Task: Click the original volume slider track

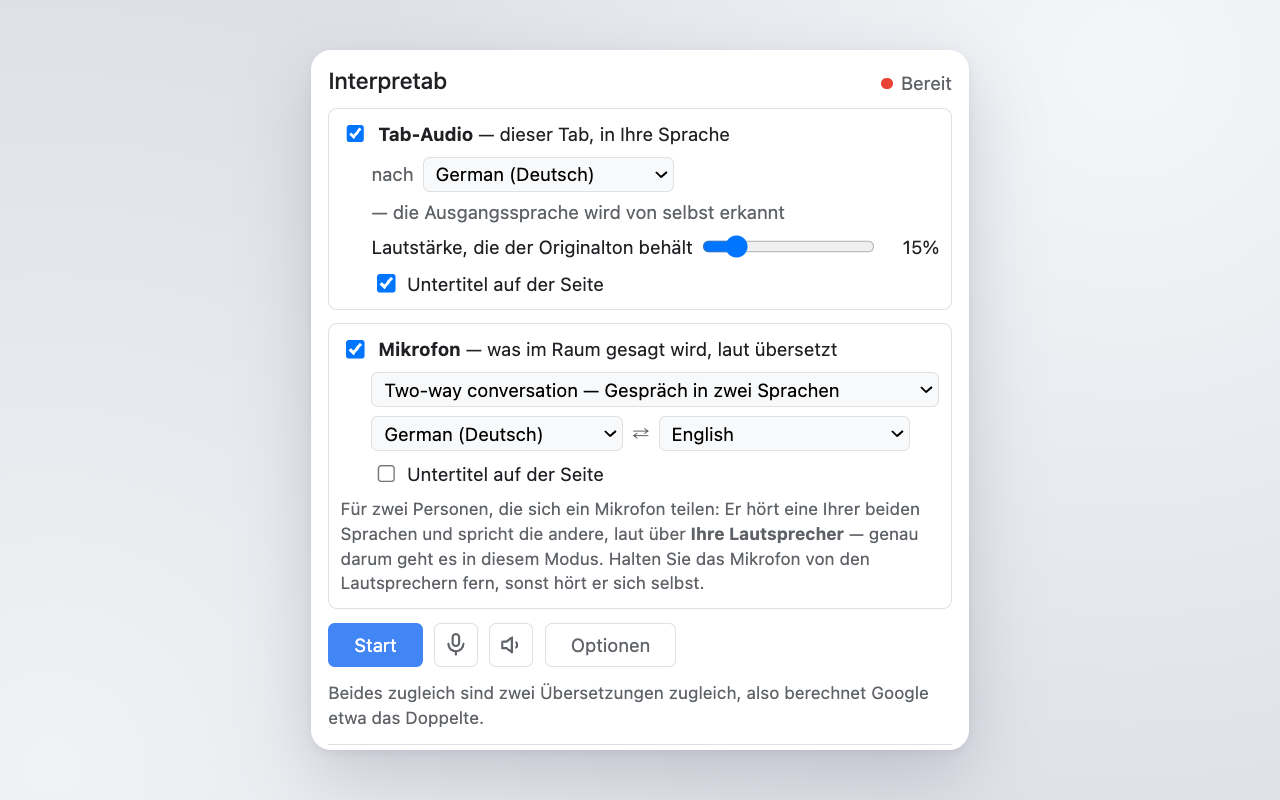Action: (789, 247)
